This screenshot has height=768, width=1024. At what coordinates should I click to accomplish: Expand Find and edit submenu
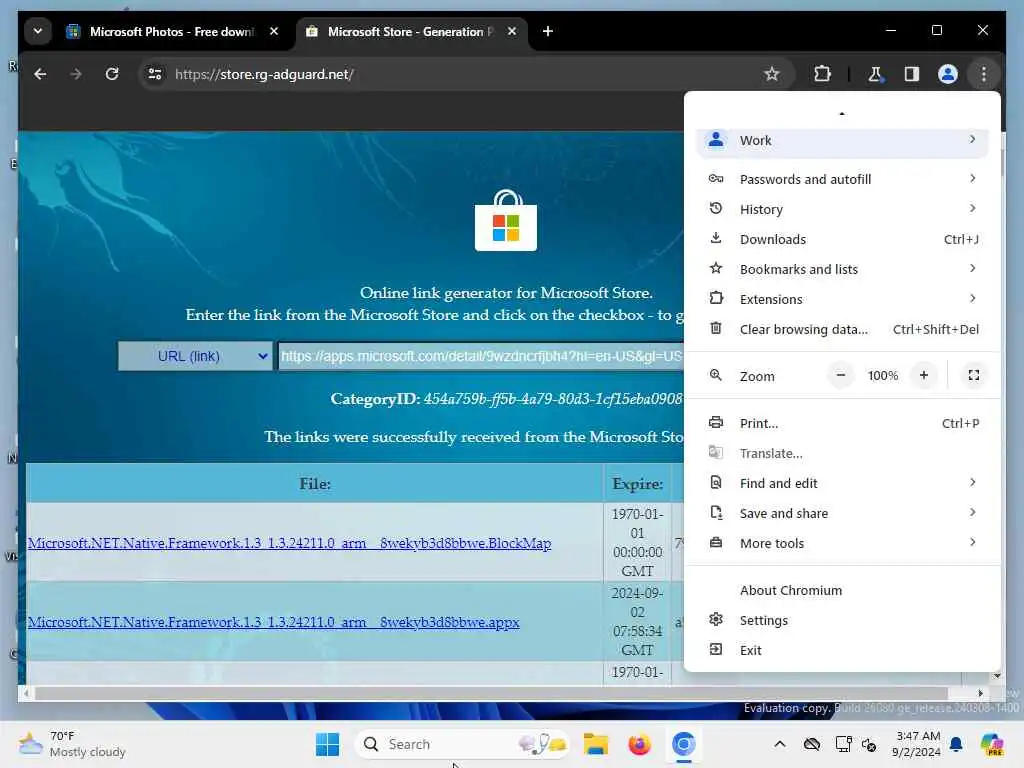click(x=842, y=483)
